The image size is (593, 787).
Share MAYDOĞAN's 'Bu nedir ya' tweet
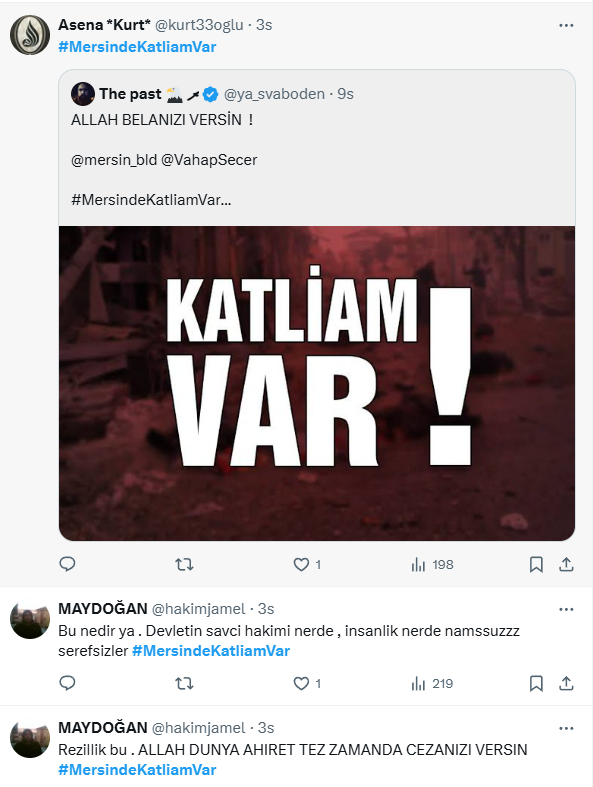pos(566,684)
